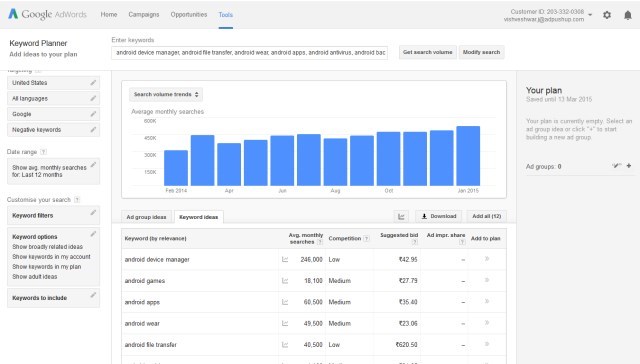Open the settings gear menu
The image size is (640, 364).
pos(607,15)
